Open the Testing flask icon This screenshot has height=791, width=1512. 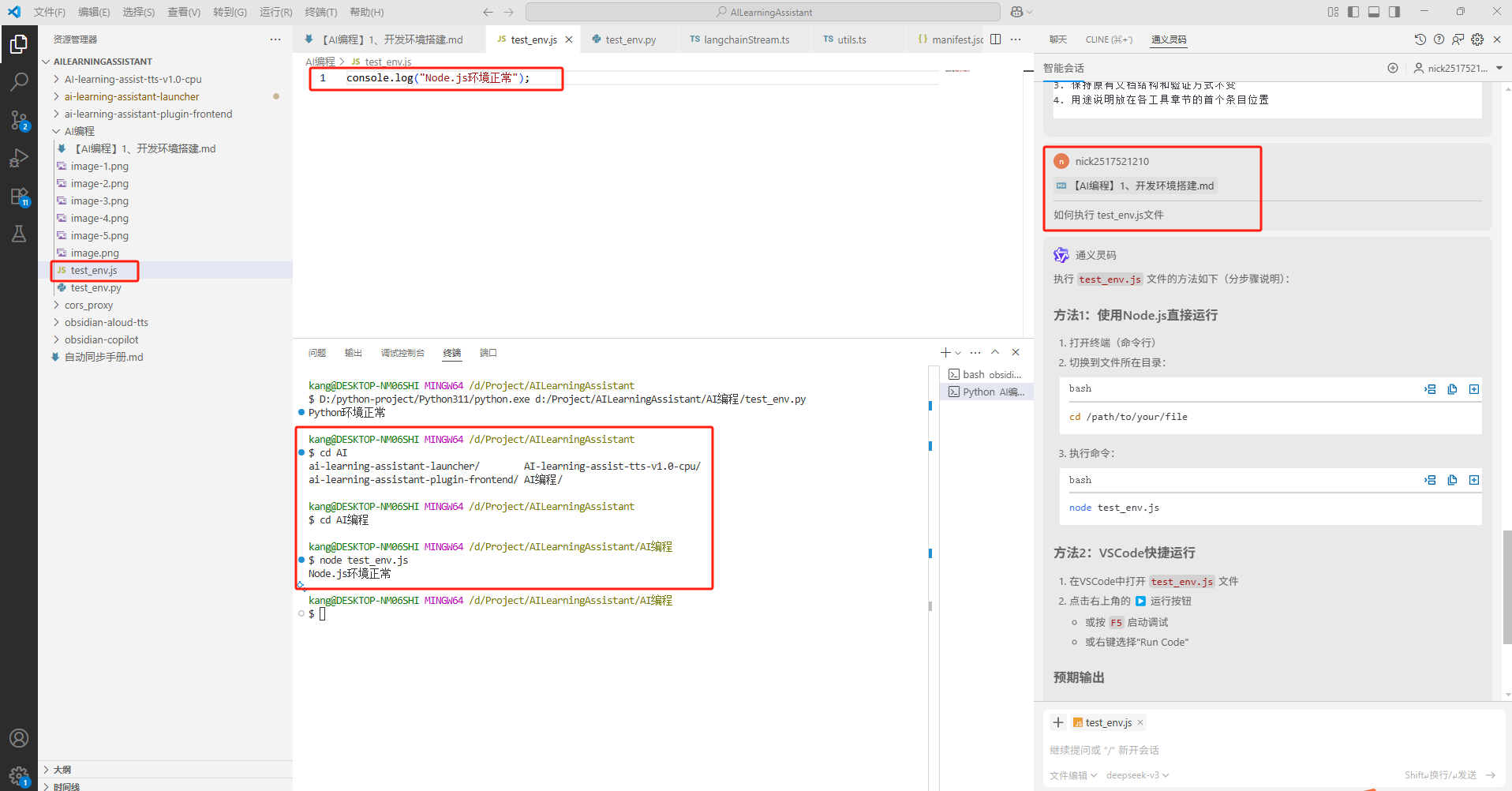click(x=19, y=234)
